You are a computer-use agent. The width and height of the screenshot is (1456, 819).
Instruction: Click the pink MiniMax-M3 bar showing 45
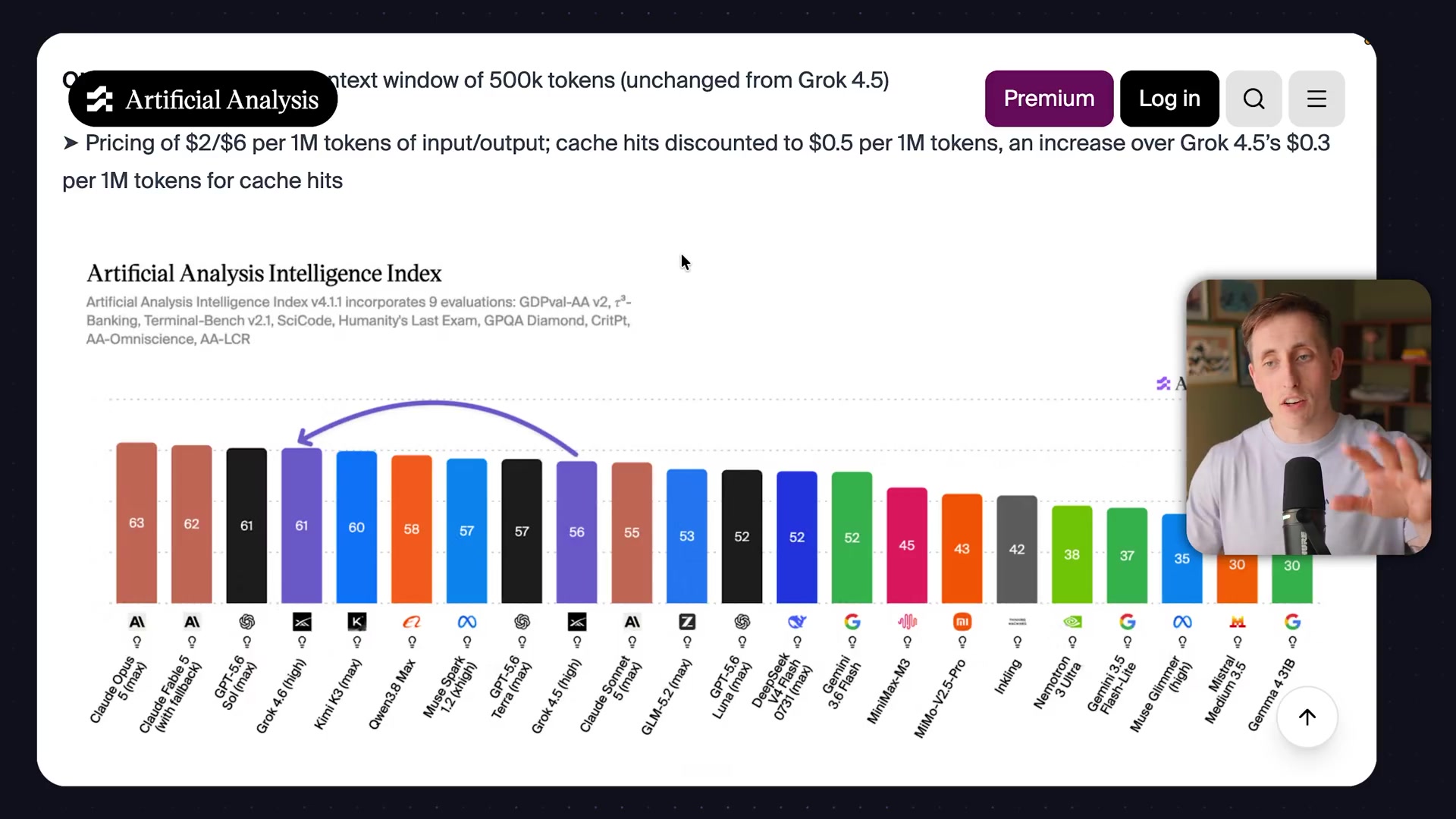(907, 546)
